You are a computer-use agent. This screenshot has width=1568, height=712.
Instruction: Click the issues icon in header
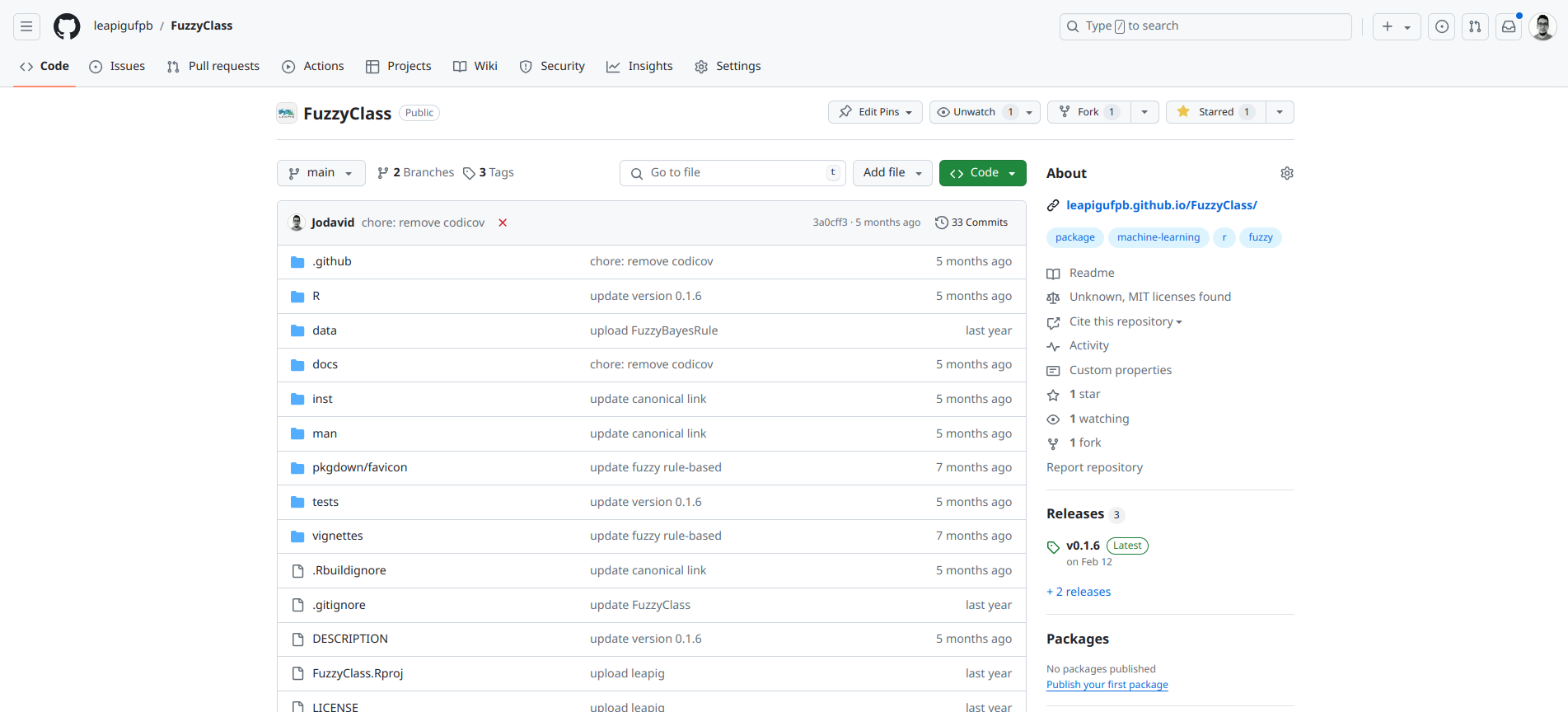coord(1441,26)
